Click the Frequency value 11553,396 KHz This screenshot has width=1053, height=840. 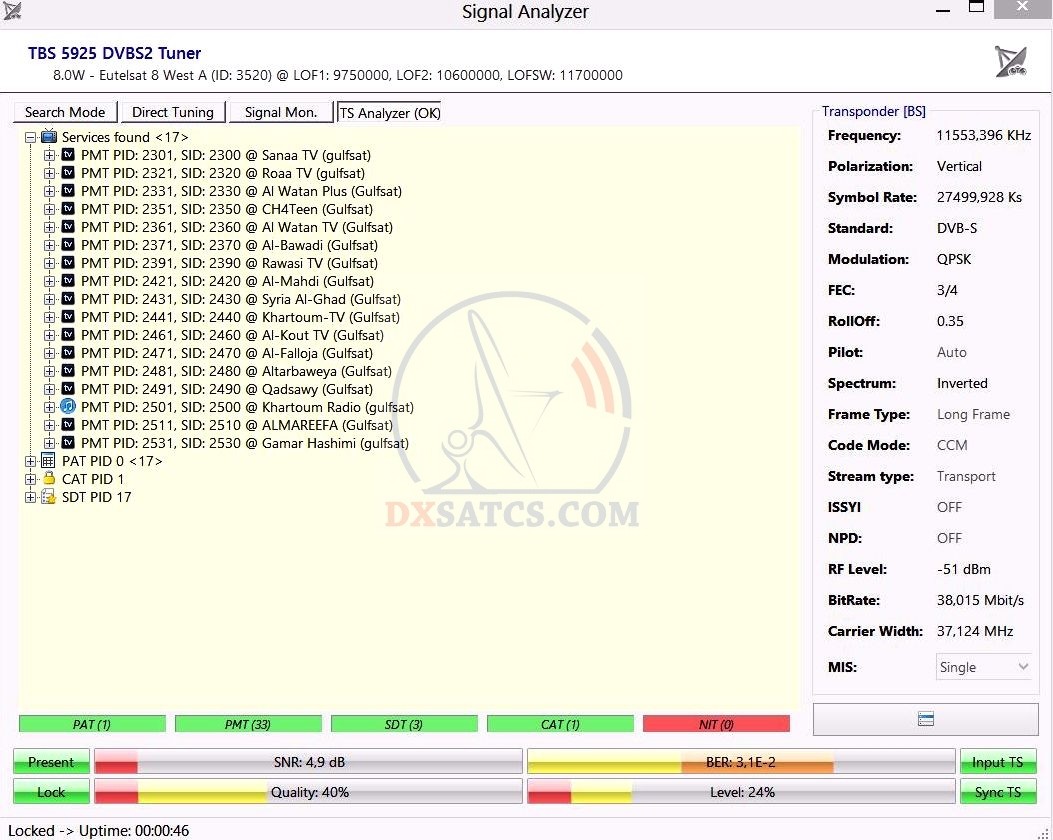point(984,135)
